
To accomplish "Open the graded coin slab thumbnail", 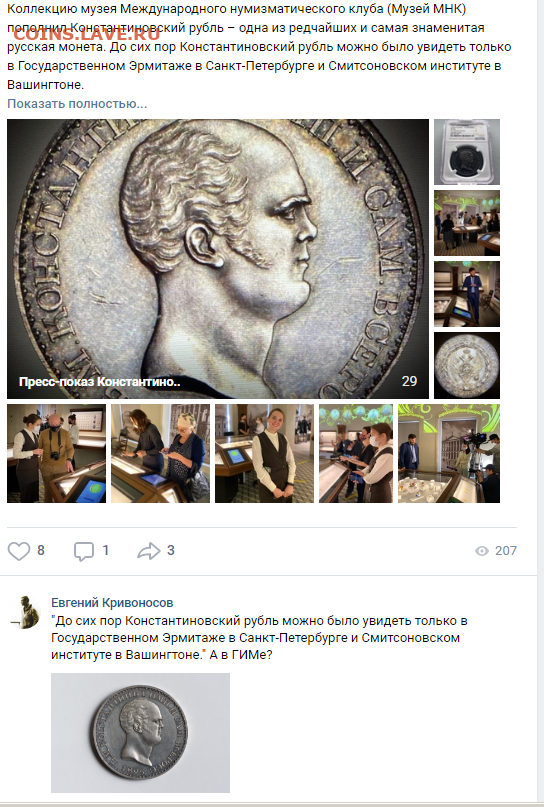I will tap(467, 152).
